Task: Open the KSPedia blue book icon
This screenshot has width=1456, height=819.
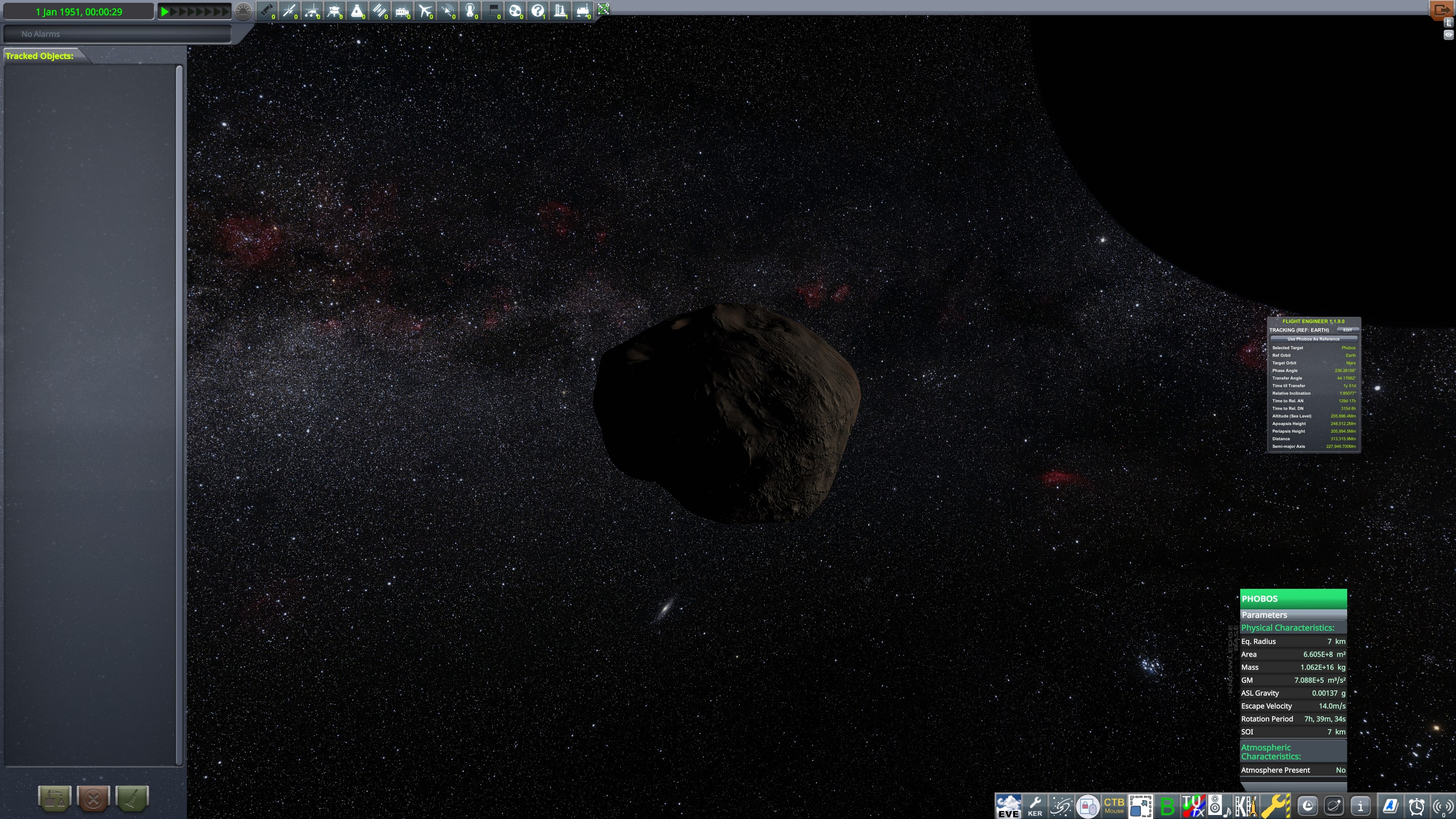Action: tap(1390, 805)
